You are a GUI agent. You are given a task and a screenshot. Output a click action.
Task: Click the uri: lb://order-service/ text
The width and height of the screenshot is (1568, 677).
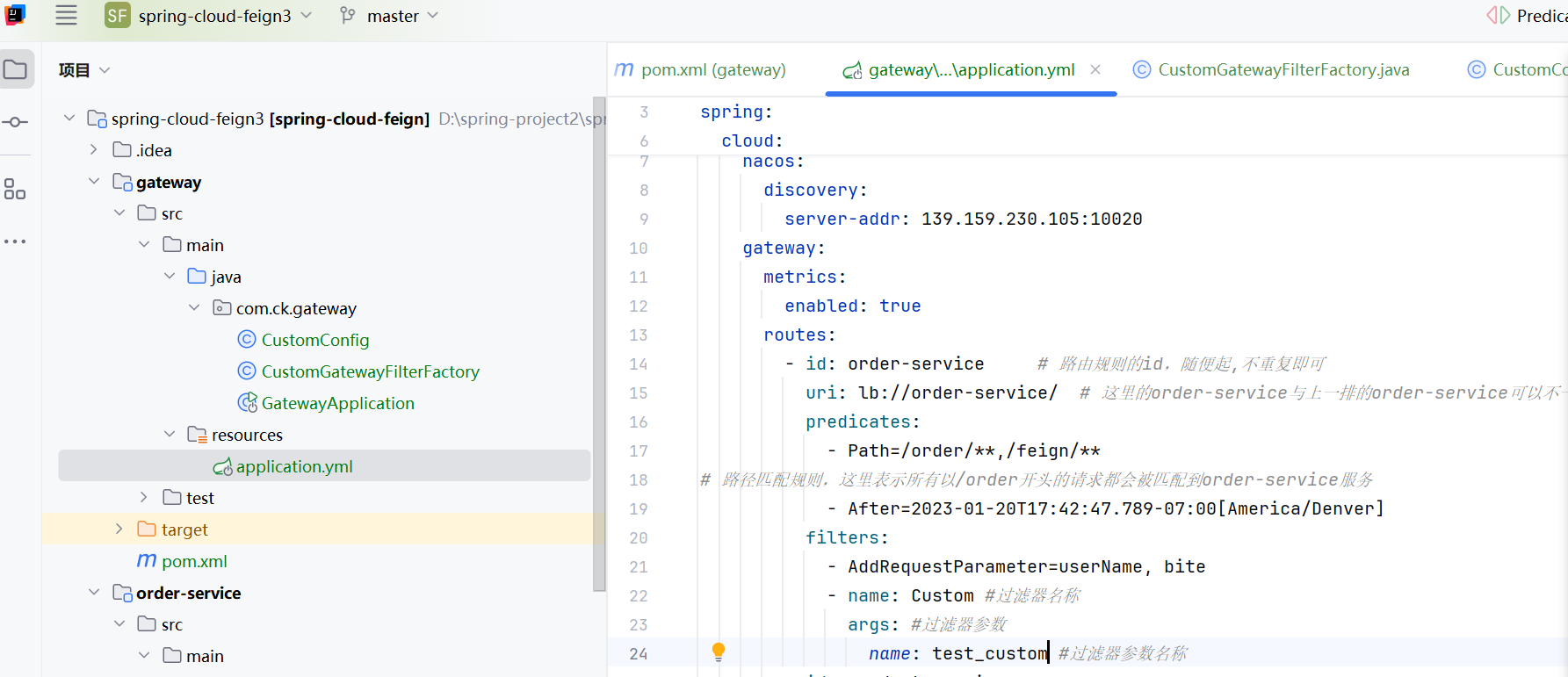point(931,393)
